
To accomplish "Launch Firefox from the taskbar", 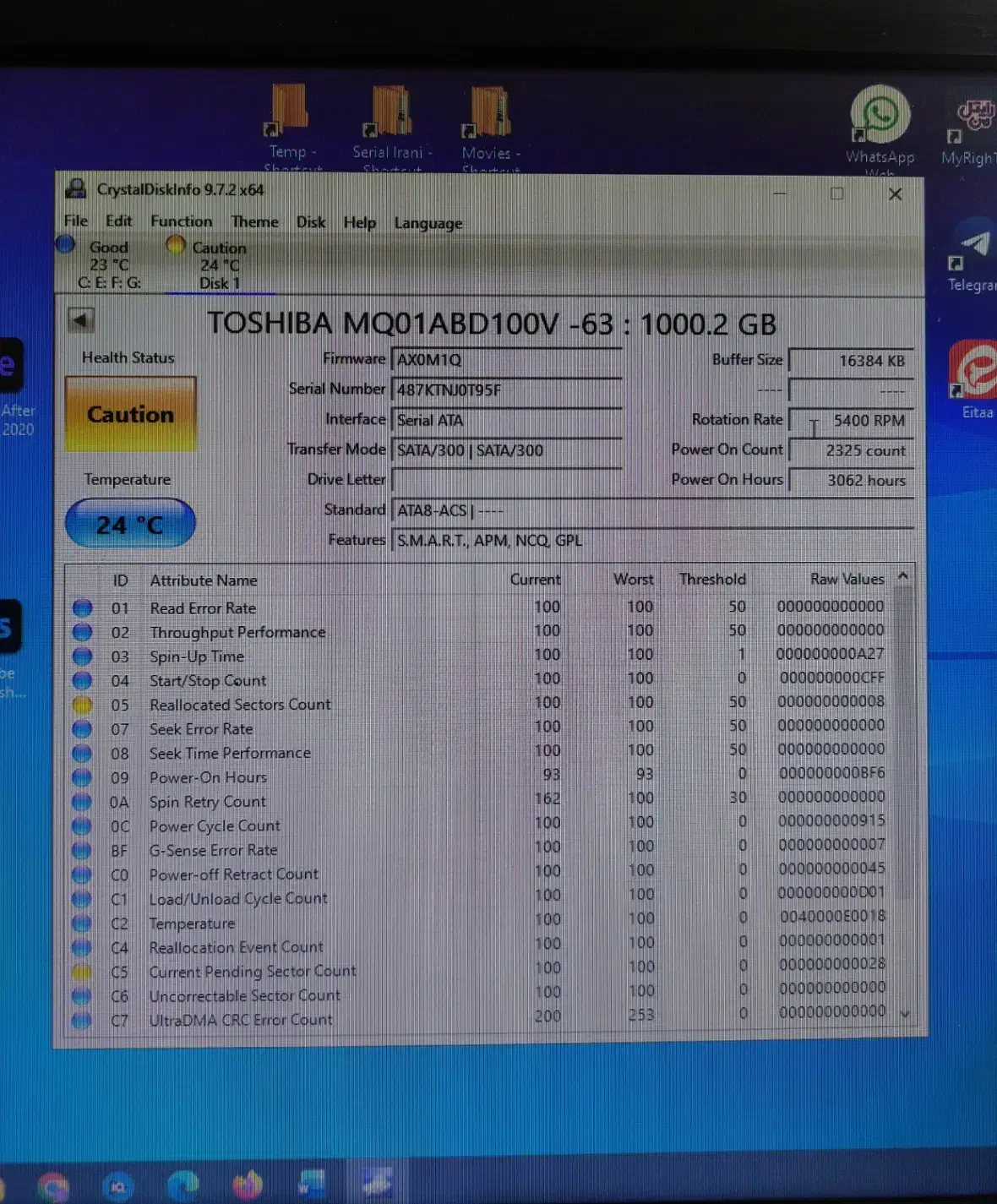I will [x=248, y=1185].
